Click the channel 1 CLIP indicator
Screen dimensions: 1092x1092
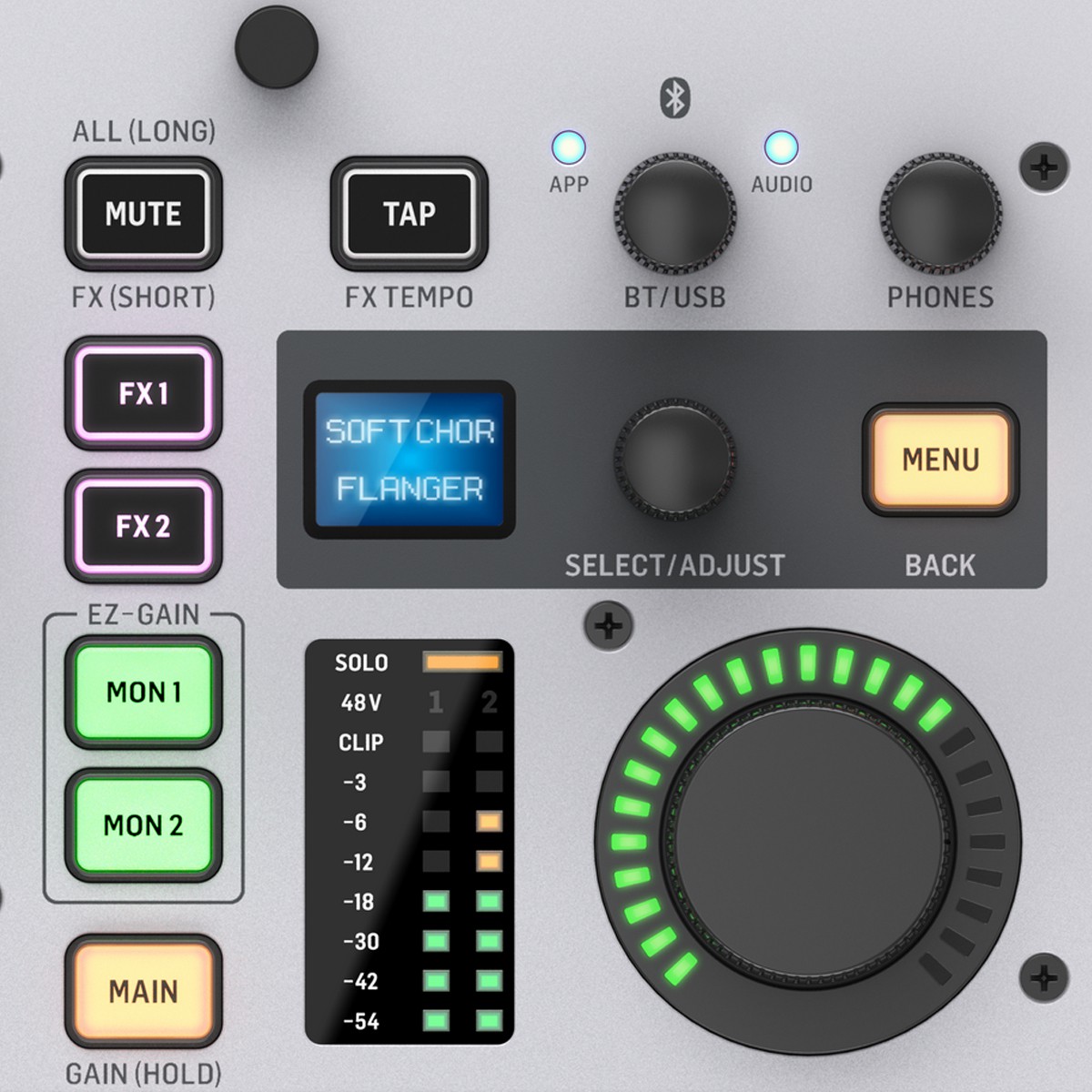click(436, 742)
